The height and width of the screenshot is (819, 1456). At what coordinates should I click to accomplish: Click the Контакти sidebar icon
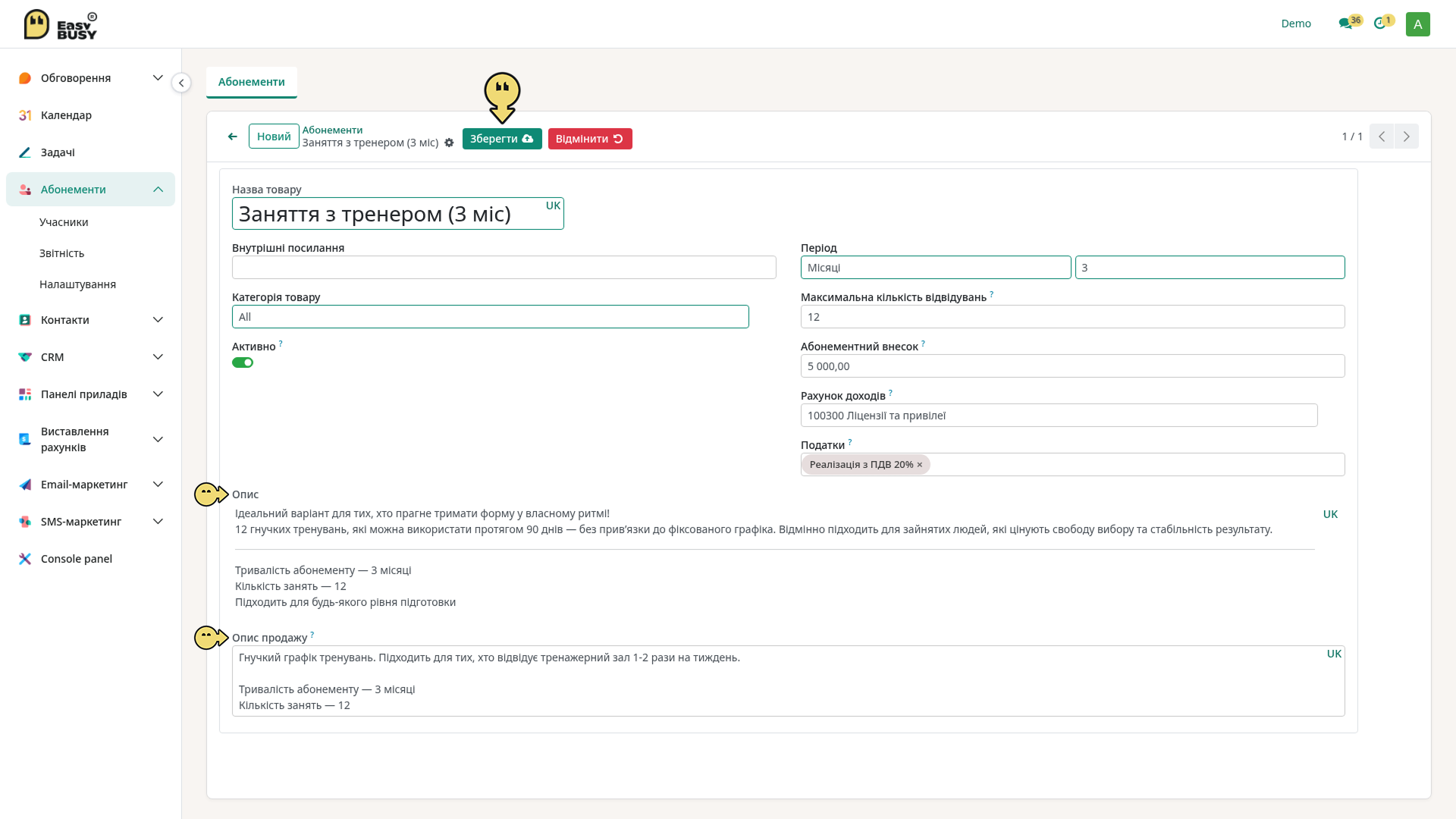click(x=25, y=320)
